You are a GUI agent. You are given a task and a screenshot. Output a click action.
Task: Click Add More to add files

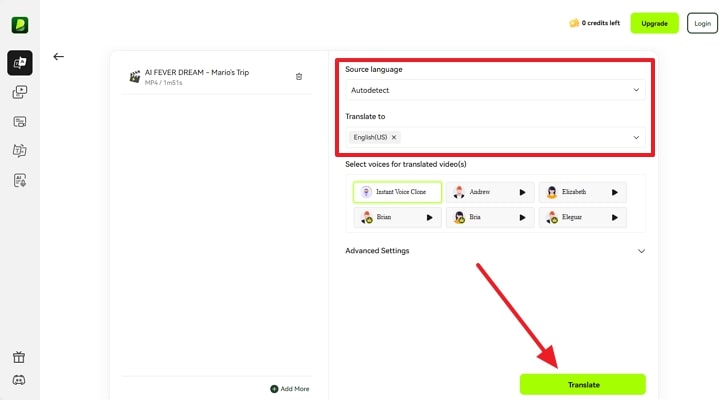pyautogui.click(x=290, y=389)
